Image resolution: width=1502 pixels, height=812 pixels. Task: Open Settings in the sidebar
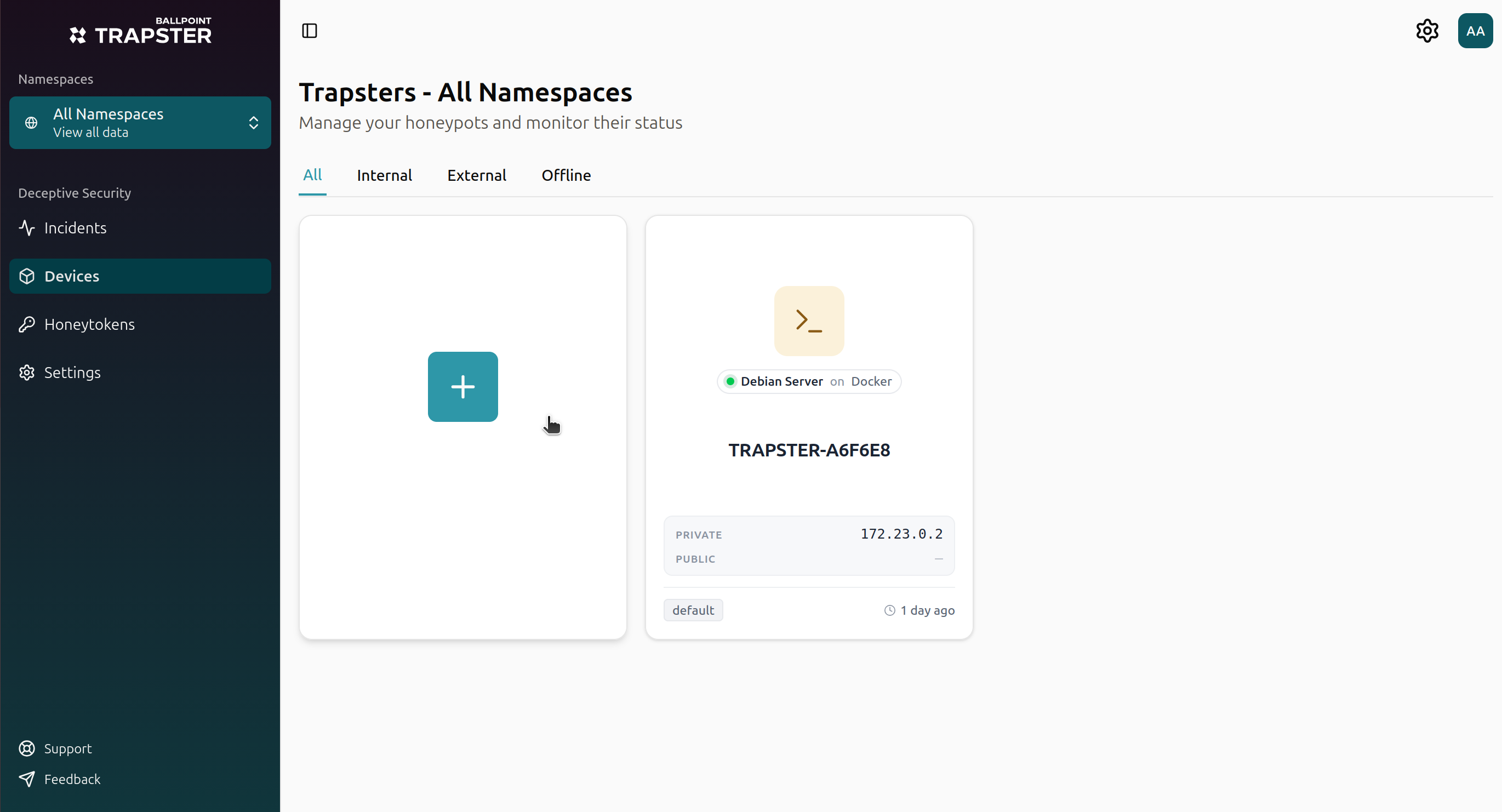(x=140, y=373)
